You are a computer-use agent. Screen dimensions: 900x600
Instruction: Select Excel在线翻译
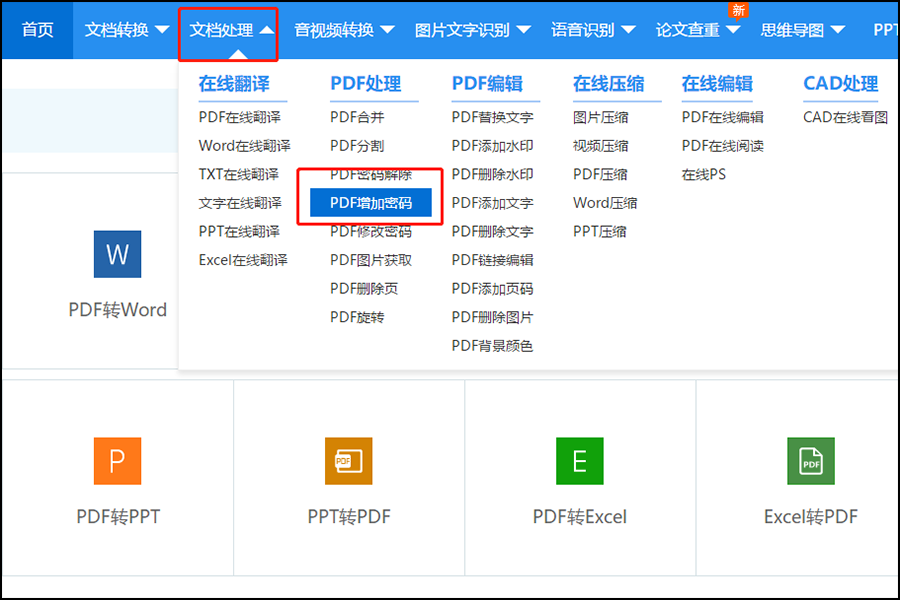(243, 260)
